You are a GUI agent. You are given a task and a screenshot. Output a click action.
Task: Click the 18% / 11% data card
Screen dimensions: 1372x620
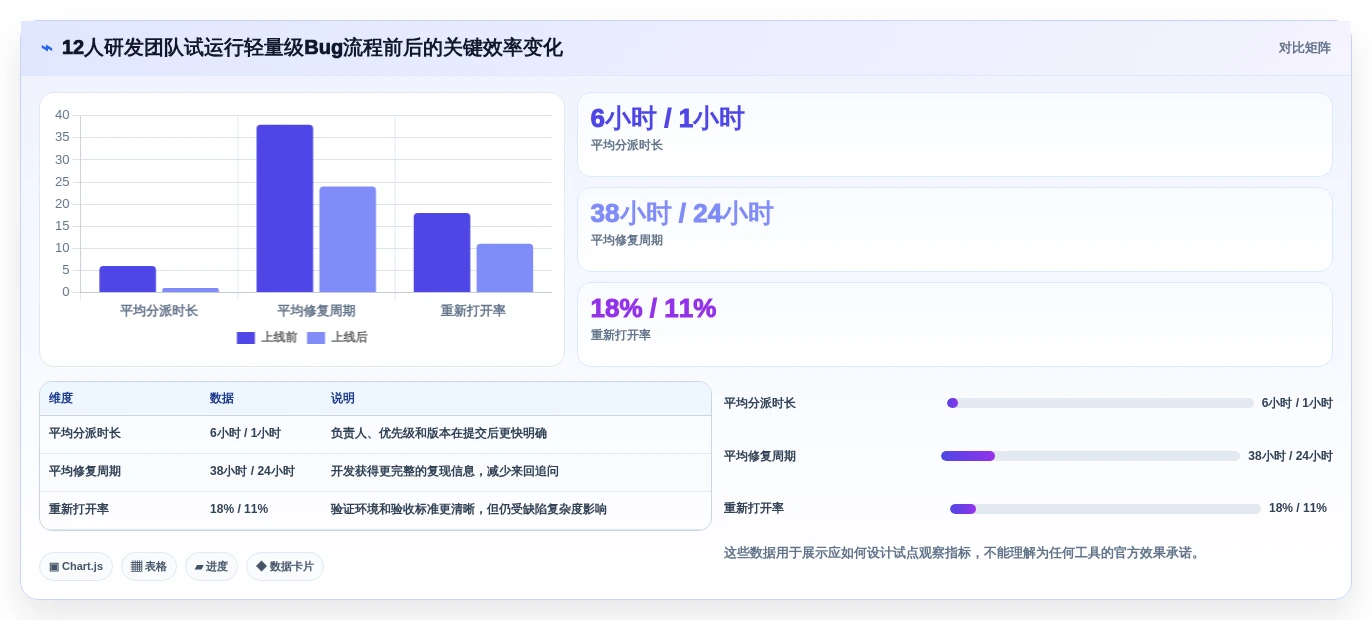(955, 325)
